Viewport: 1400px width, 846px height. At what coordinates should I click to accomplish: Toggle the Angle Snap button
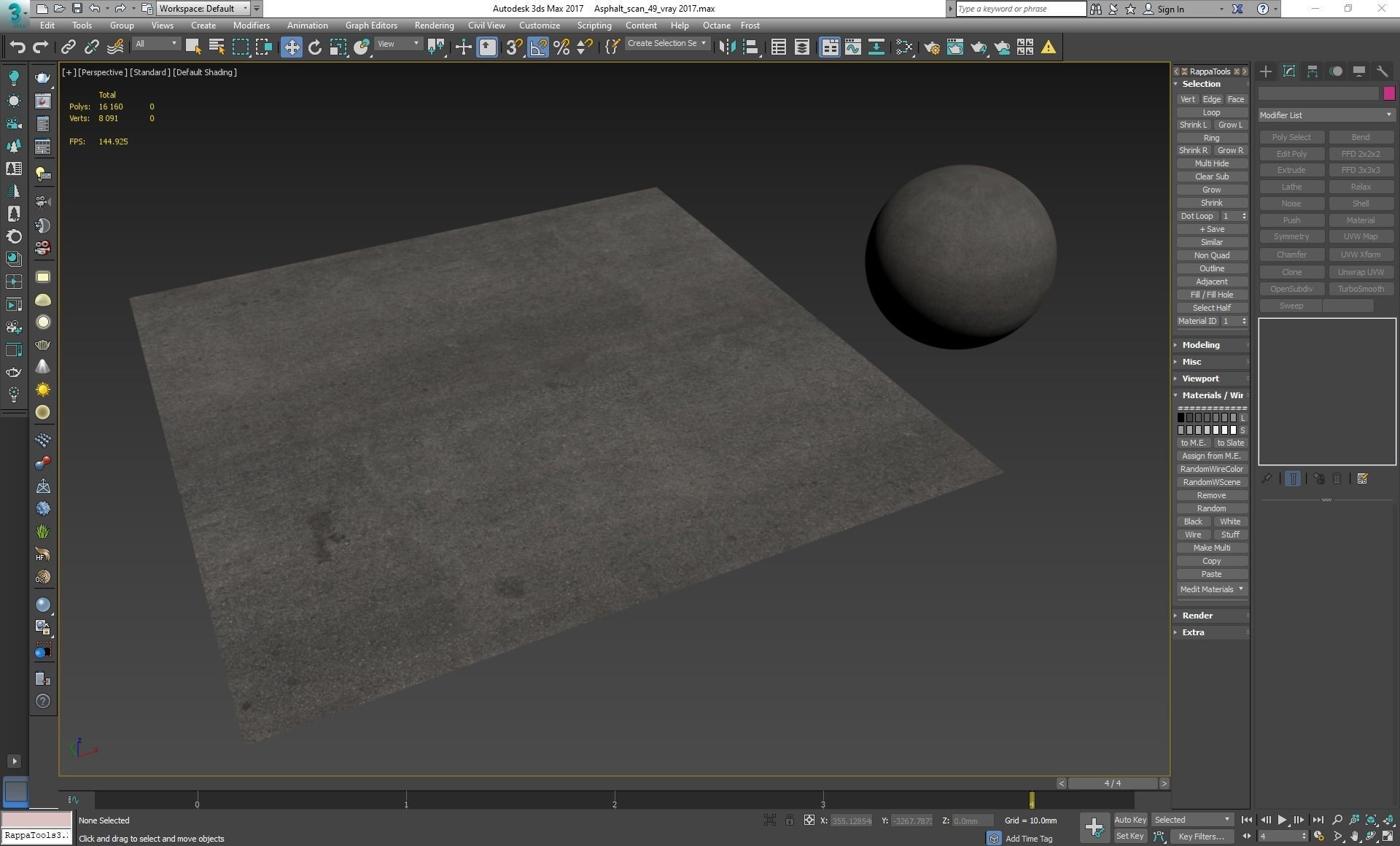click(x=538, y=47)
